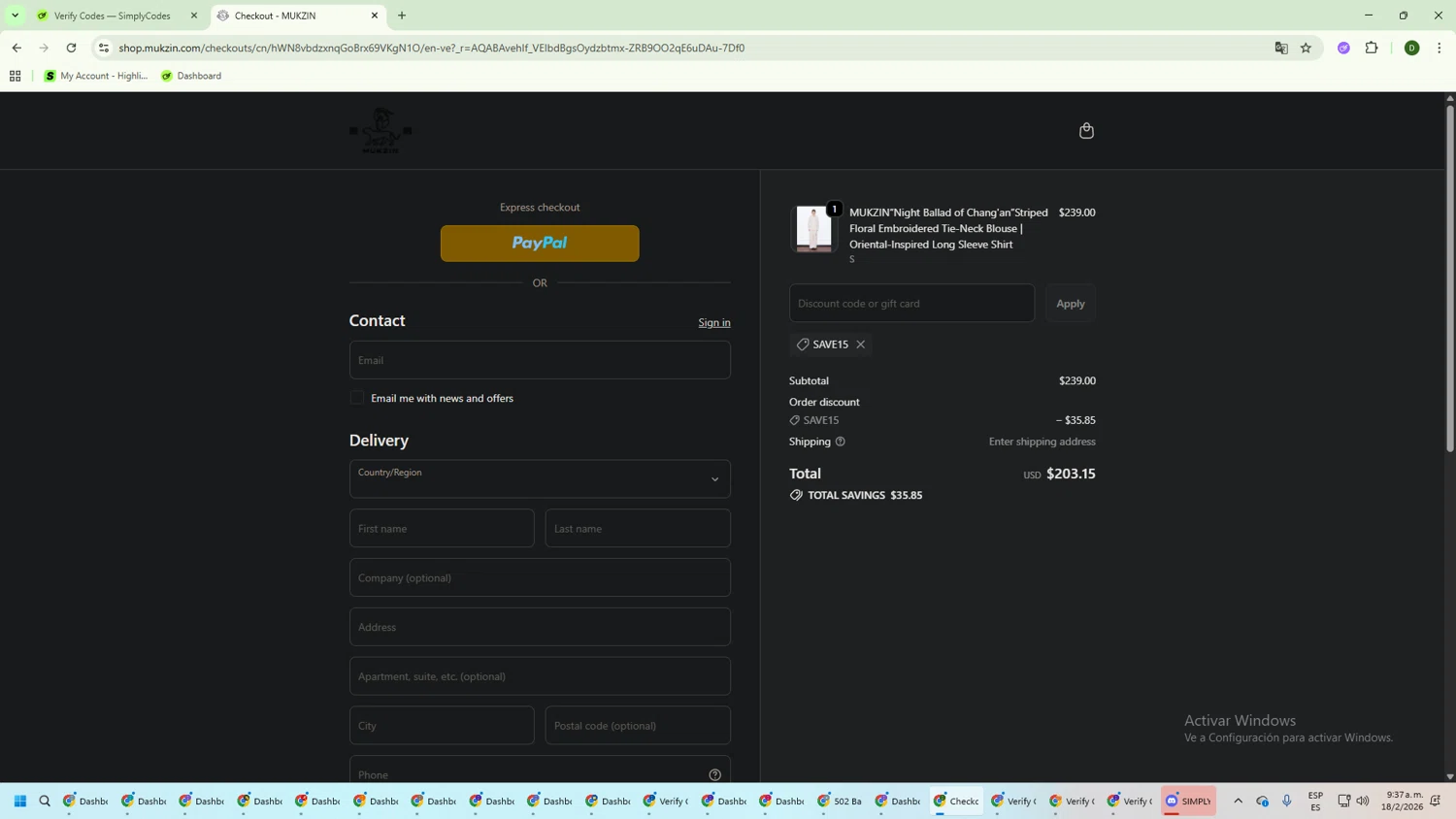1456x819 pixels.
Task: Click the Translate page icon in address bar
Action: tap(1281, 48)
